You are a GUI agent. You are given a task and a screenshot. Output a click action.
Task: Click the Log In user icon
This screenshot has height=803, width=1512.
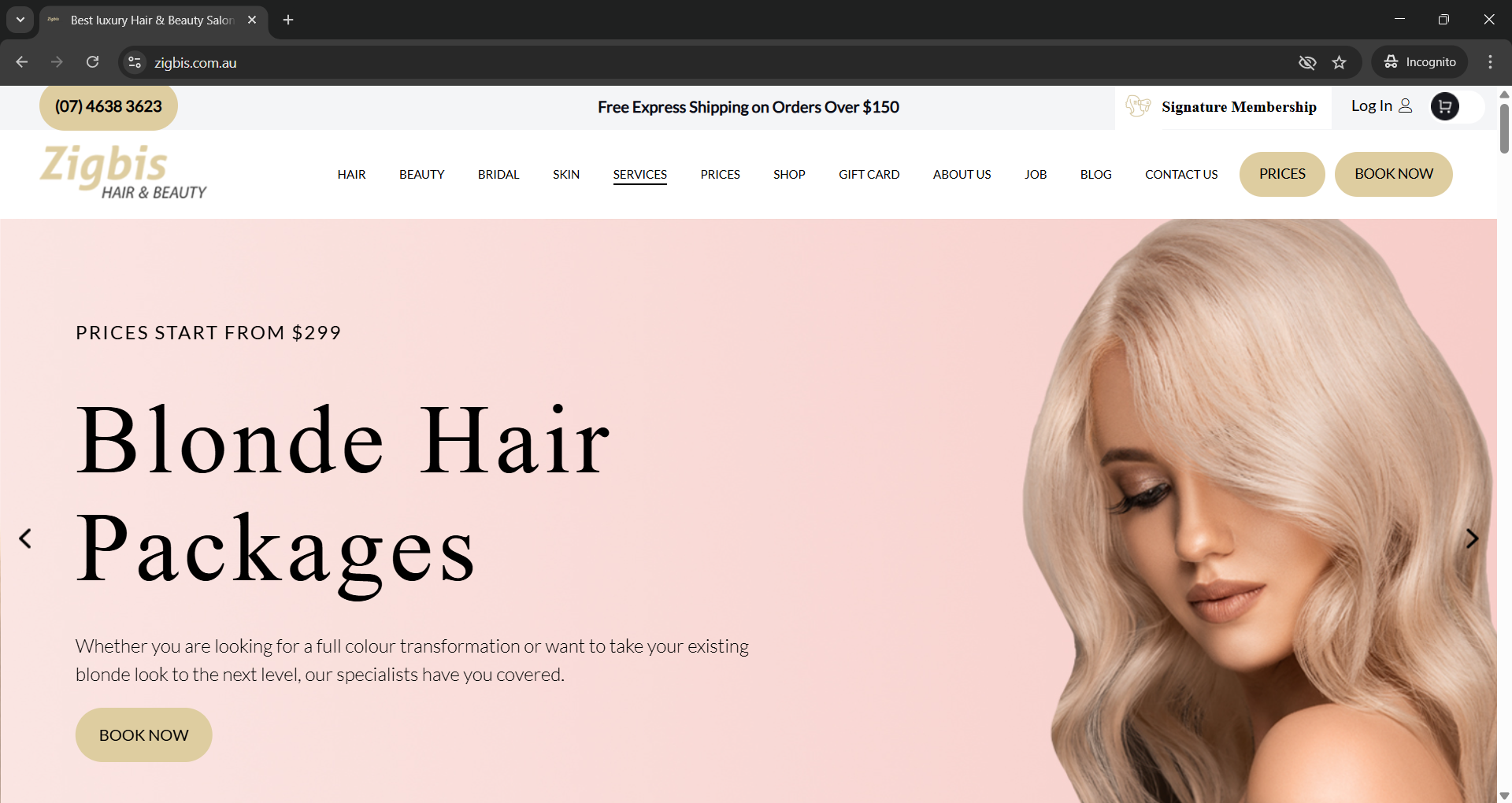(x=1405, y=106)
